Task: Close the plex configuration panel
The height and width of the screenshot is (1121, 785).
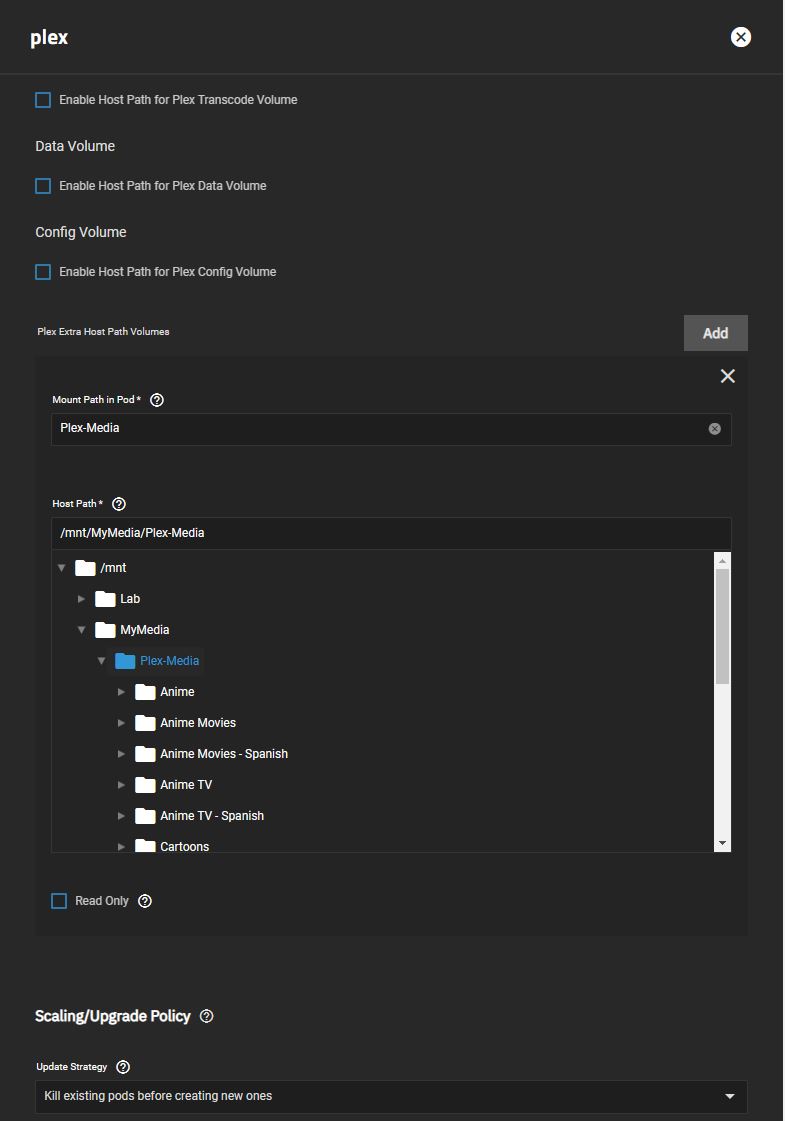Action: 740,37
